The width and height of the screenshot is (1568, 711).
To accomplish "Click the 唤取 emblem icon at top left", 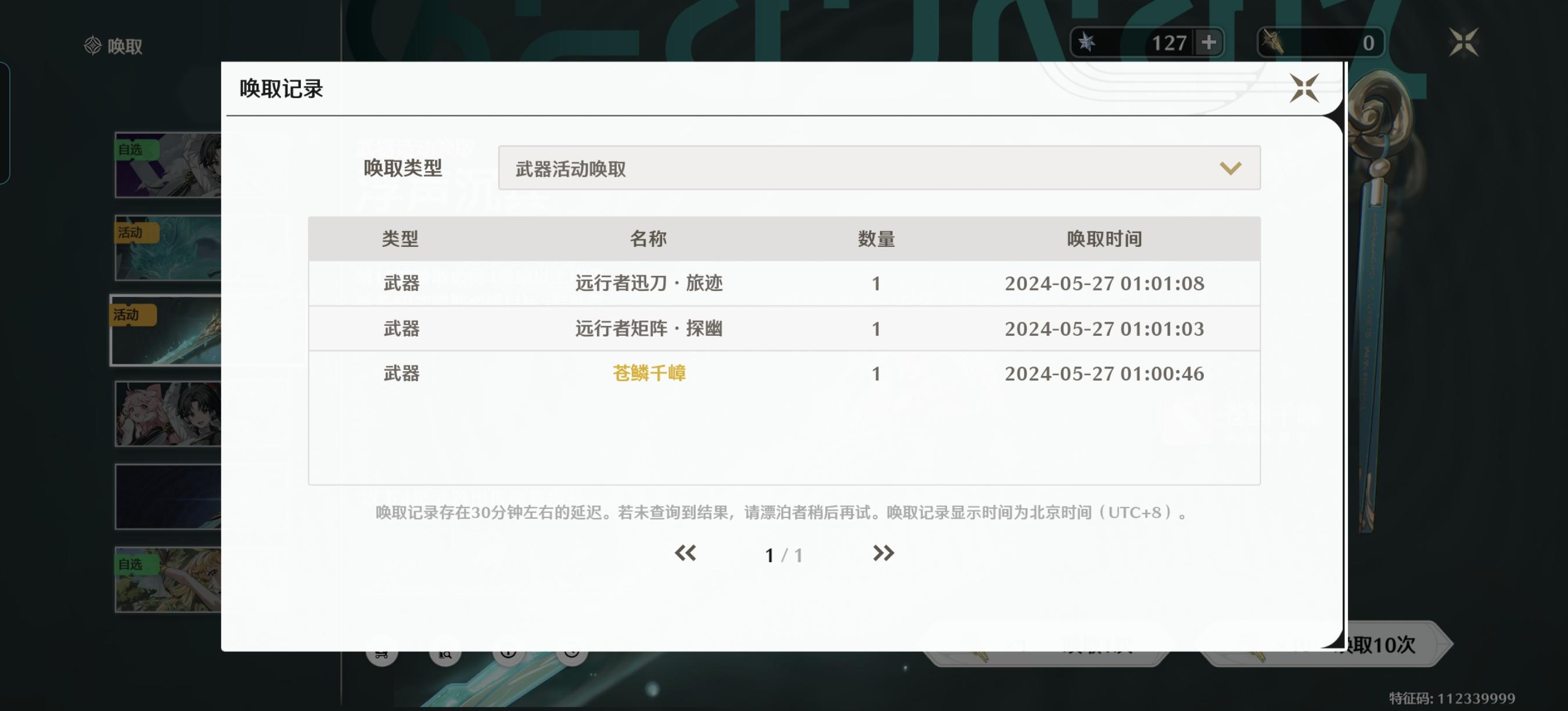I will click(92, 46).
